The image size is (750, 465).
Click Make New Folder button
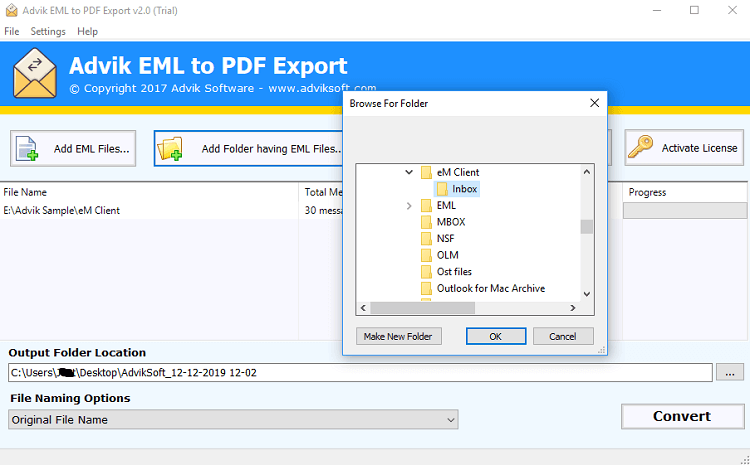click(398, 336)
